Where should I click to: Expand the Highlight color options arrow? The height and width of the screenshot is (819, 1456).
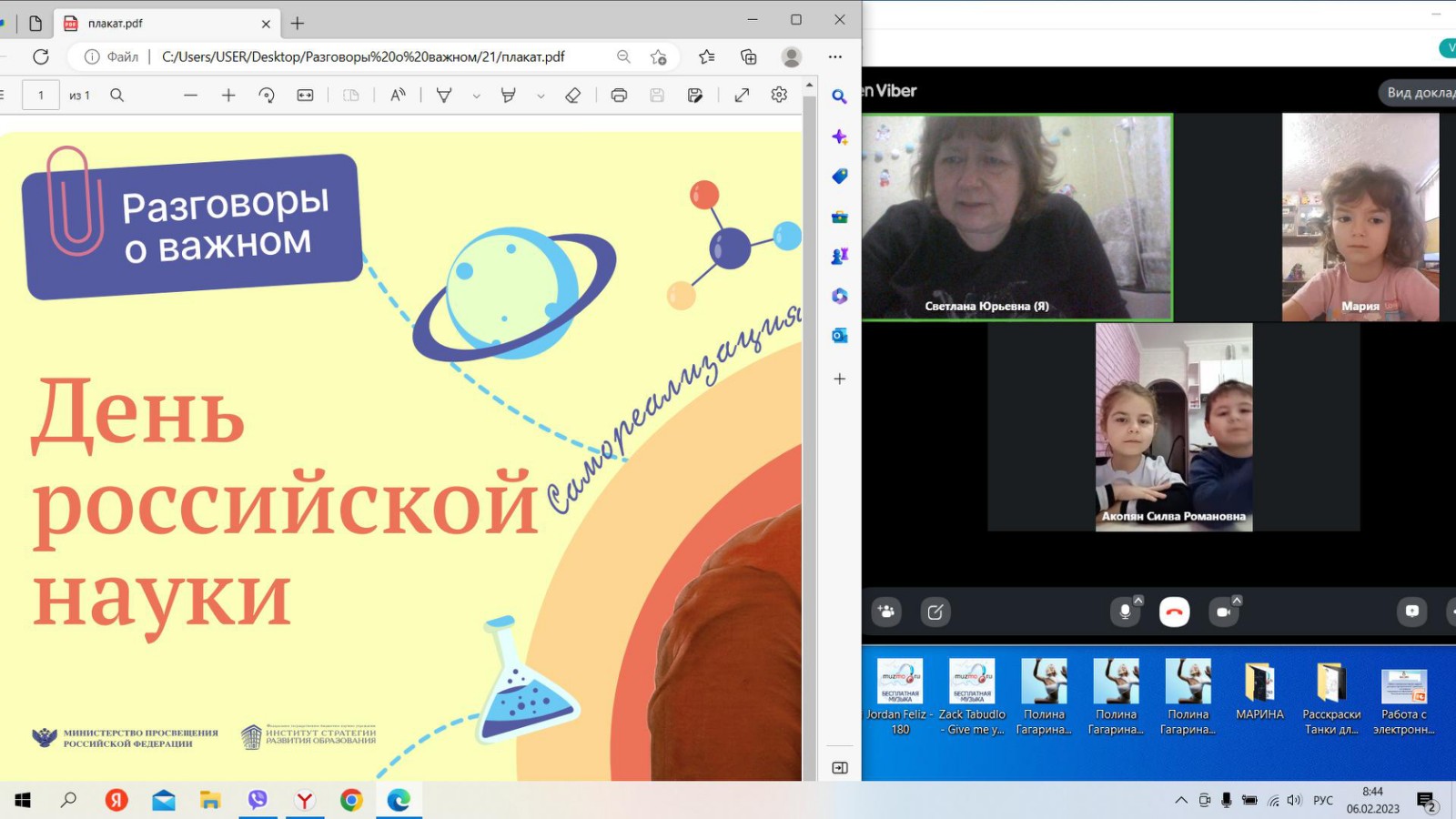click(541, 96)
